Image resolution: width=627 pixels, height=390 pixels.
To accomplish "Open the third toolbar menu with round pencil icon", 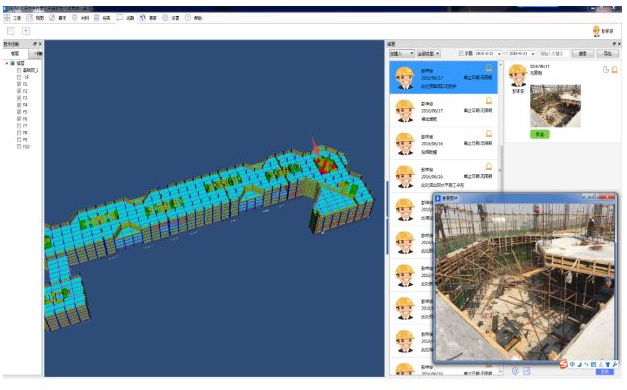I will coord(58,18).
